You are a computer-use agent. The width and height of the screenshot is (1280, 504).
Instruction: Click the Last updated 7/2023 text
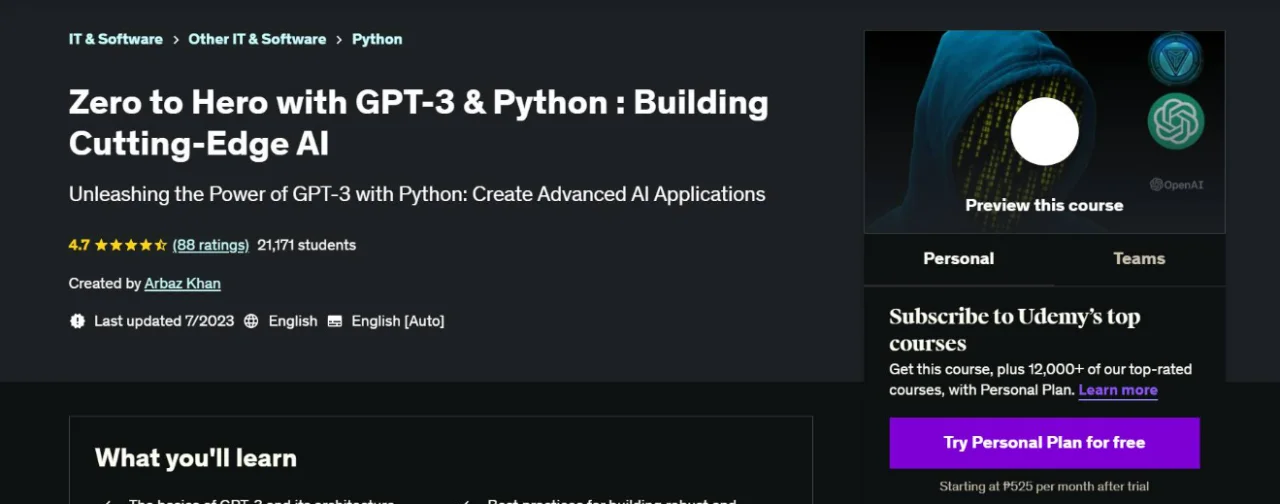click(164, 321)
